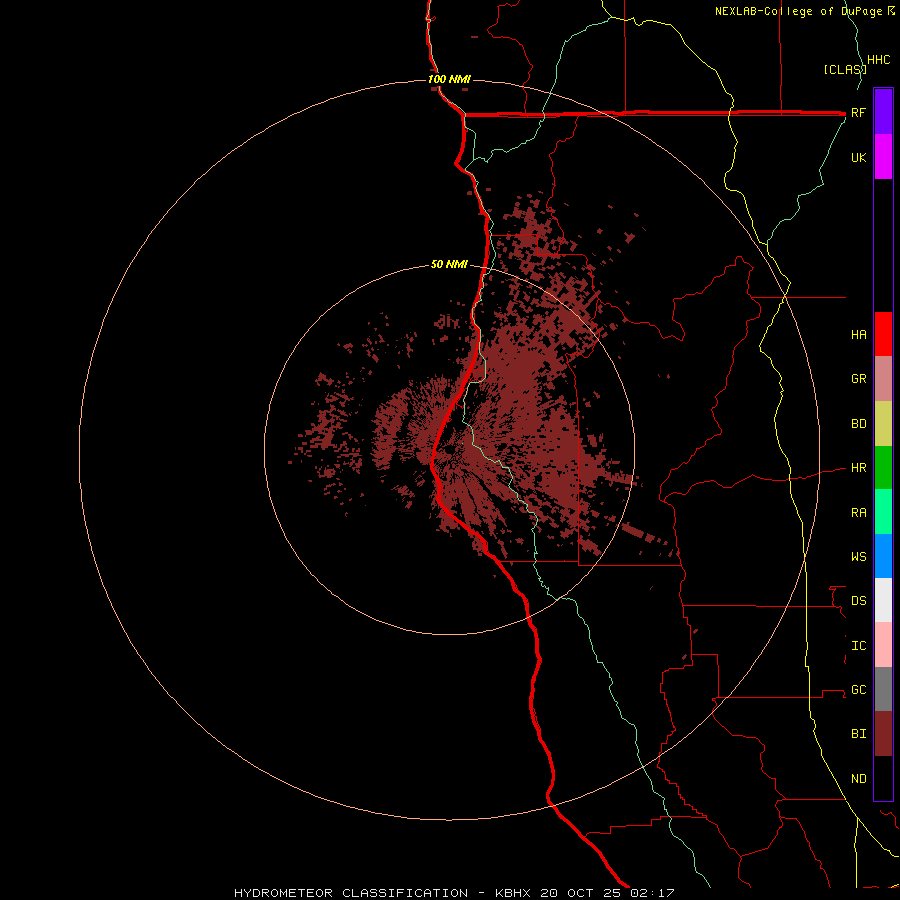This screenshot has width=900, height=900.
Task: Click the HR legend label
Action: coord(858,468)
